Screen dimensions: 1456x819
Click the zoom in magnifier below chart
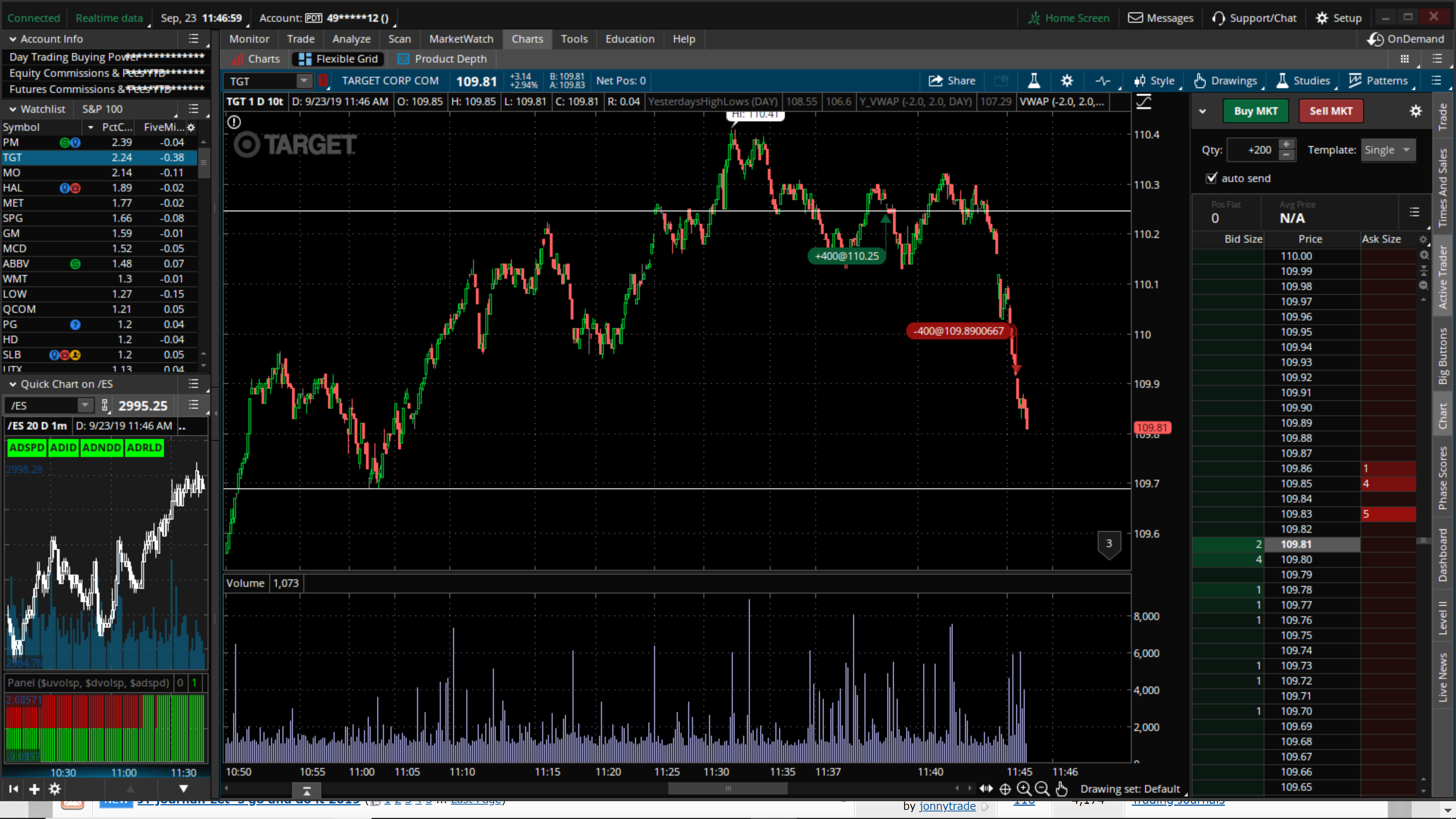pyautogui.click(x=1024, y=789)
